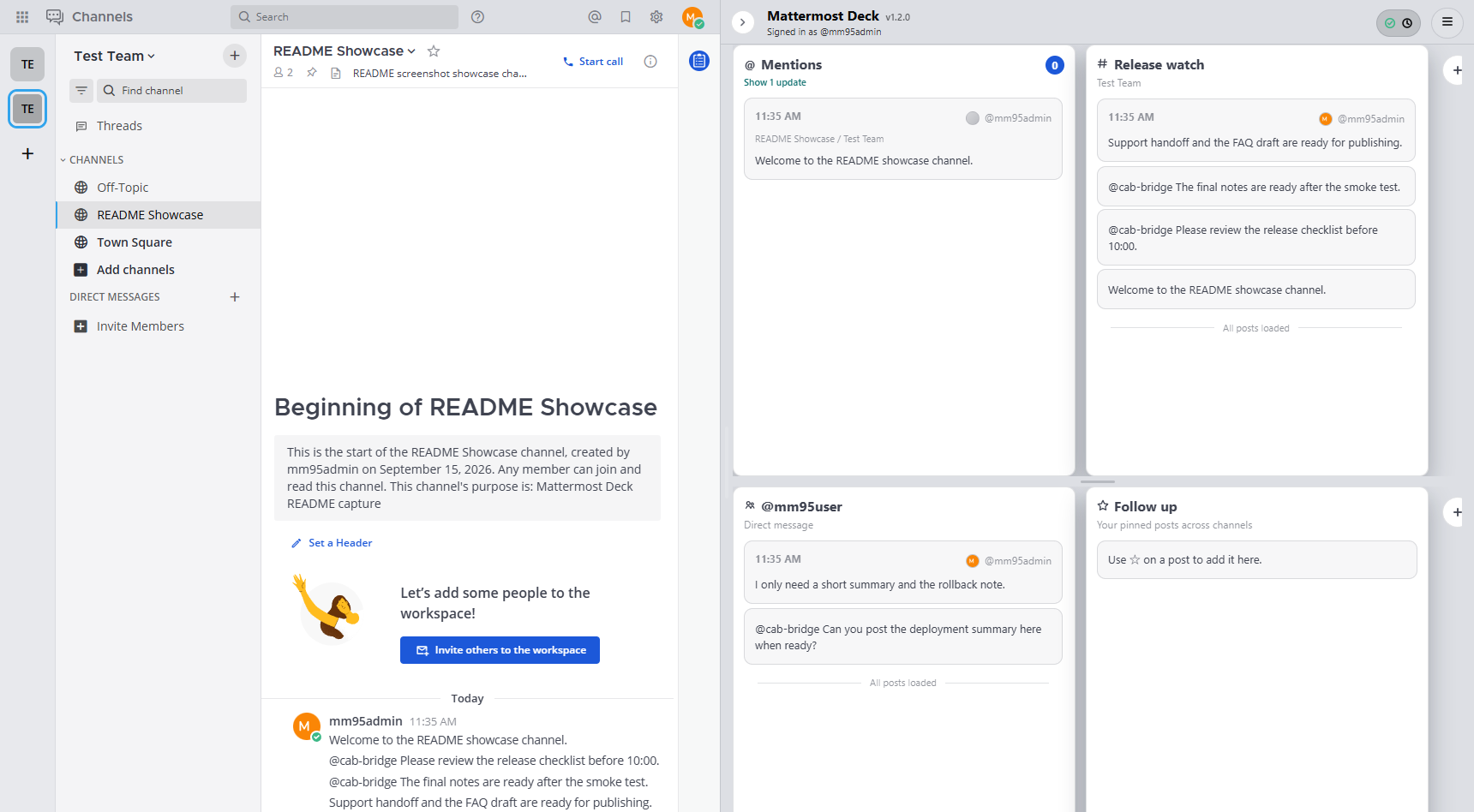View channel info icon
The width and height of the screenshot is (1474, 812).
pos(650,62)
